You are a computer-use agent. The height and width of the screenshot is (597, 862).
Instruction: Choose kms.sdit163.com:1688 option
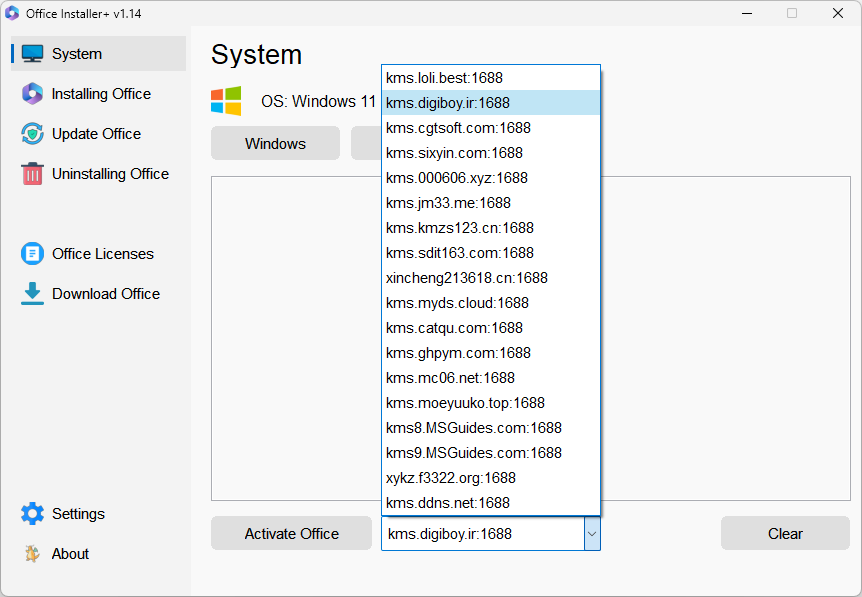coord(491,253)
